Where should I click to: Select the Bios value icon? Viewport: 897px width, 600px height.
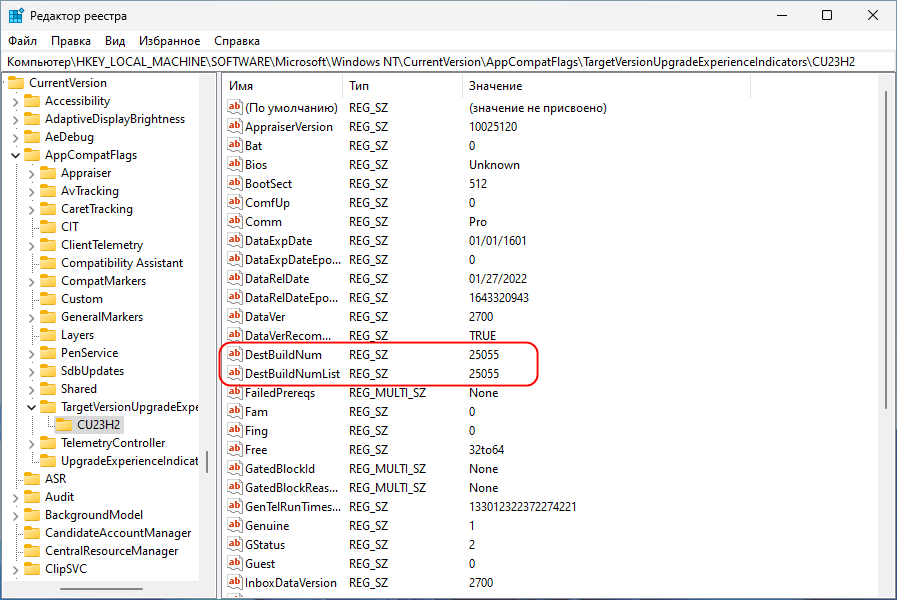tap(235, 164)
